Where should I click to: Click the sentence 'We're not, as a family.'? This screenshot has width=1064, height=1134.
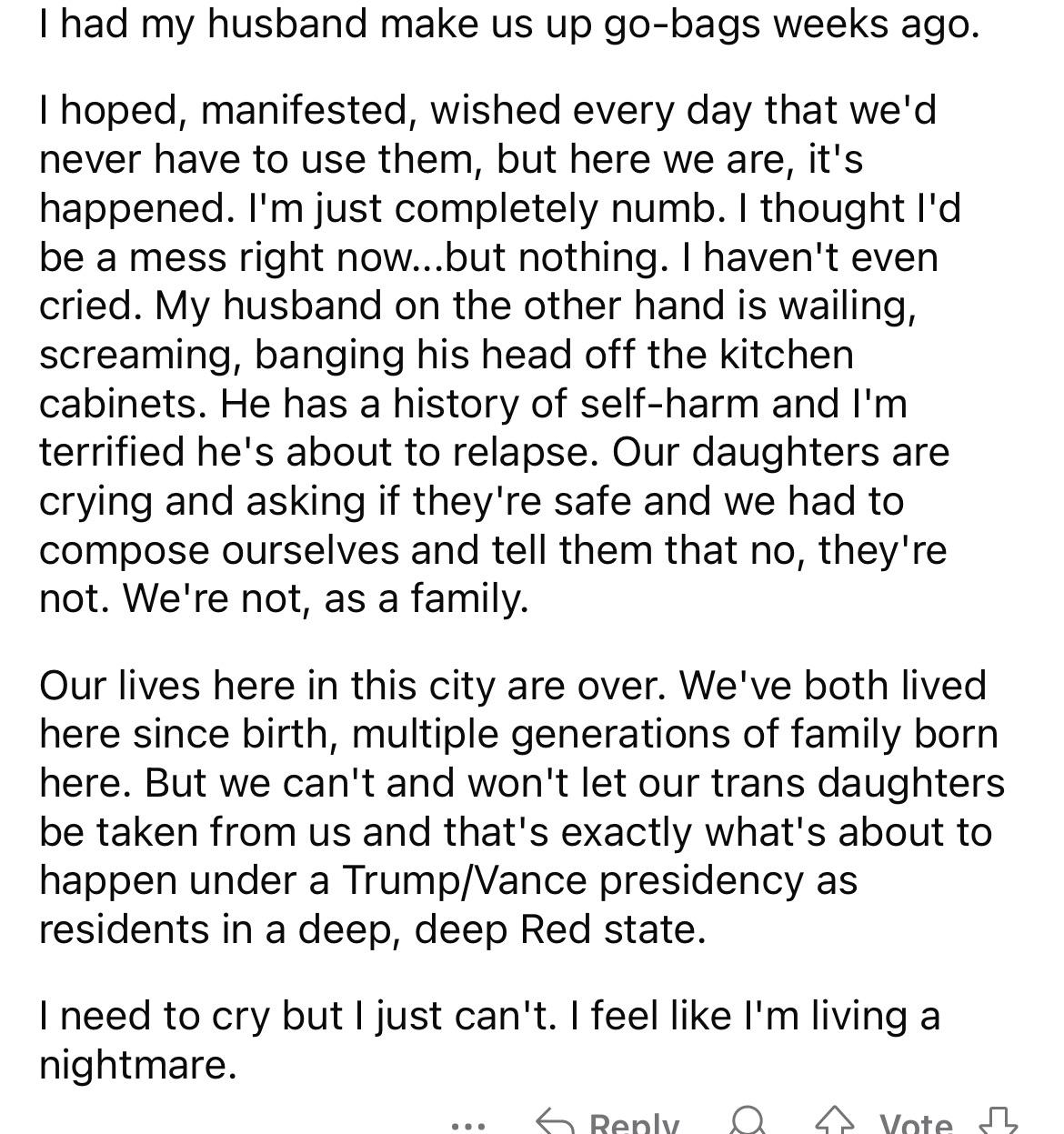pos(325,598)
